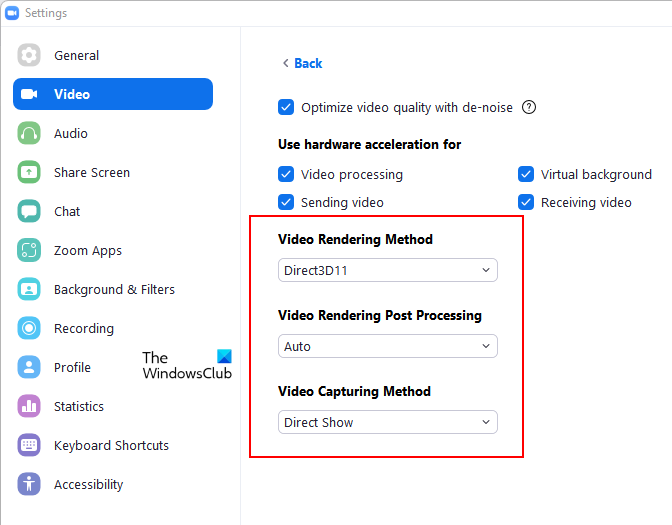Expand Video Rendering Post Processing dropdown
The width and height of the screenshot is (672, 525).
[387, 346]
